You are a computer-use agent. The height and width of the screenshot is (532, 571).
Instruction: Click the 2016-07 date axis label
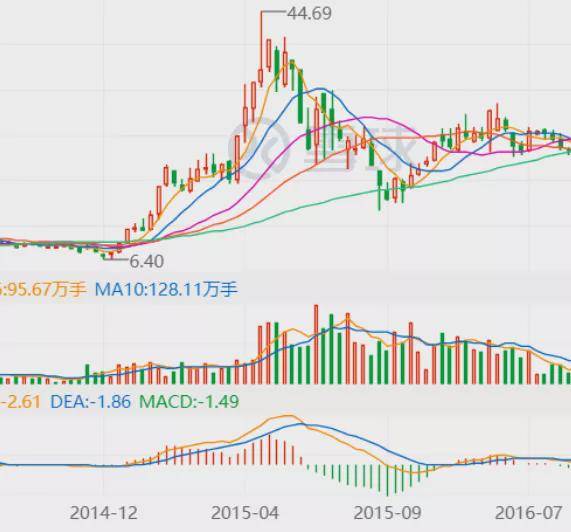[x=529, y=513]
